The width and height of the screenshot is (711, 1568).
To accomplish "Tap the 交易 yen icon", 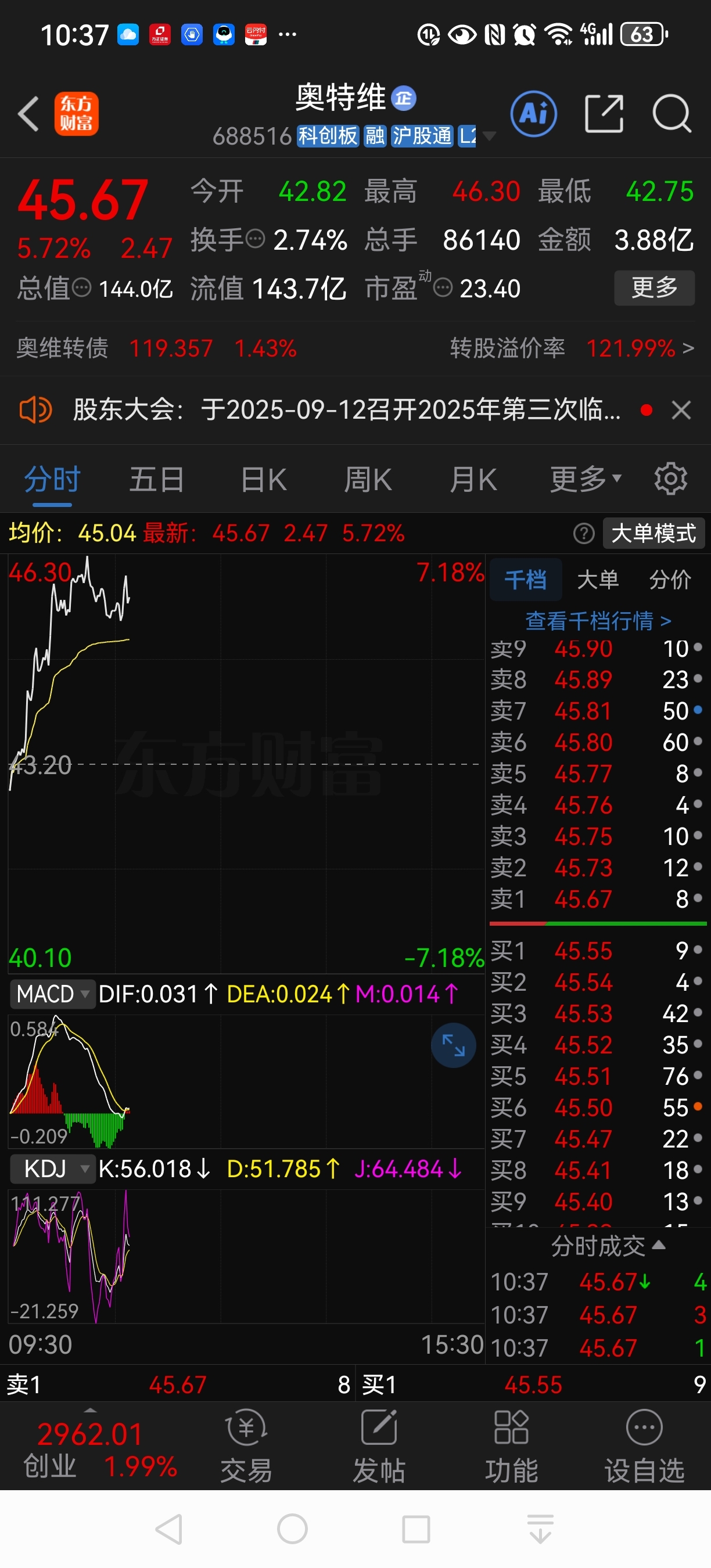I will pos(246,1427).
